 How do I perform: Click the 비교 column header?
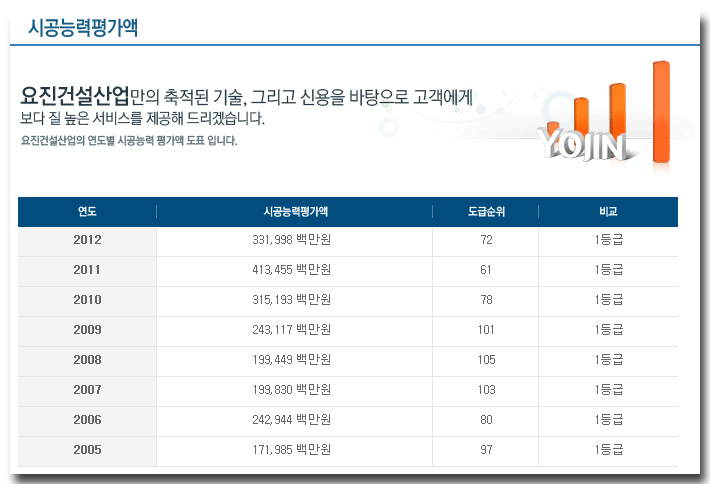point(608,211)
